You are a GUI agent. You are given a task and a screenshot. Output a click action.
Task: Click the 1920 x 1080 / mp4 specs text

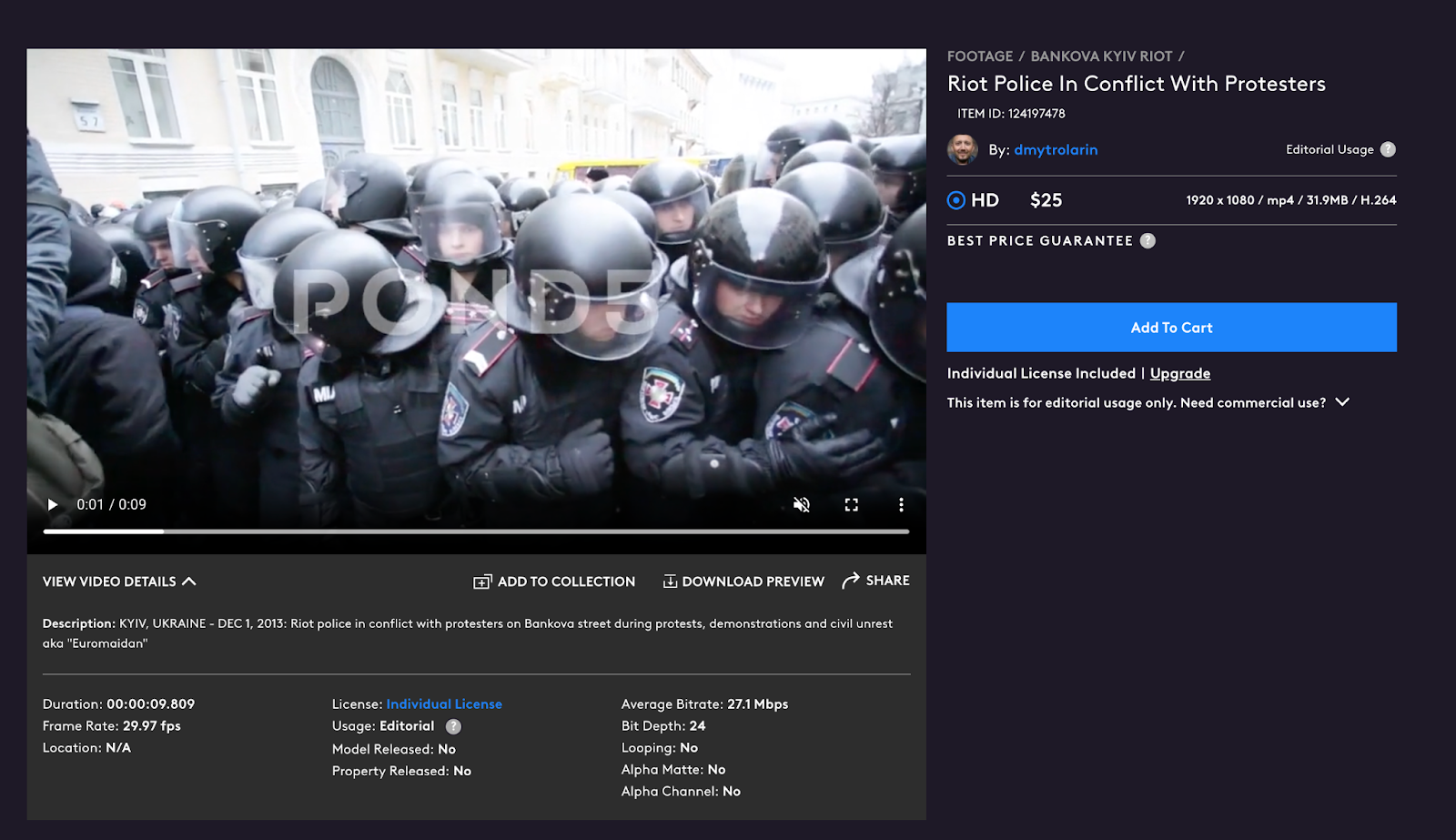tap(1290, 200)
